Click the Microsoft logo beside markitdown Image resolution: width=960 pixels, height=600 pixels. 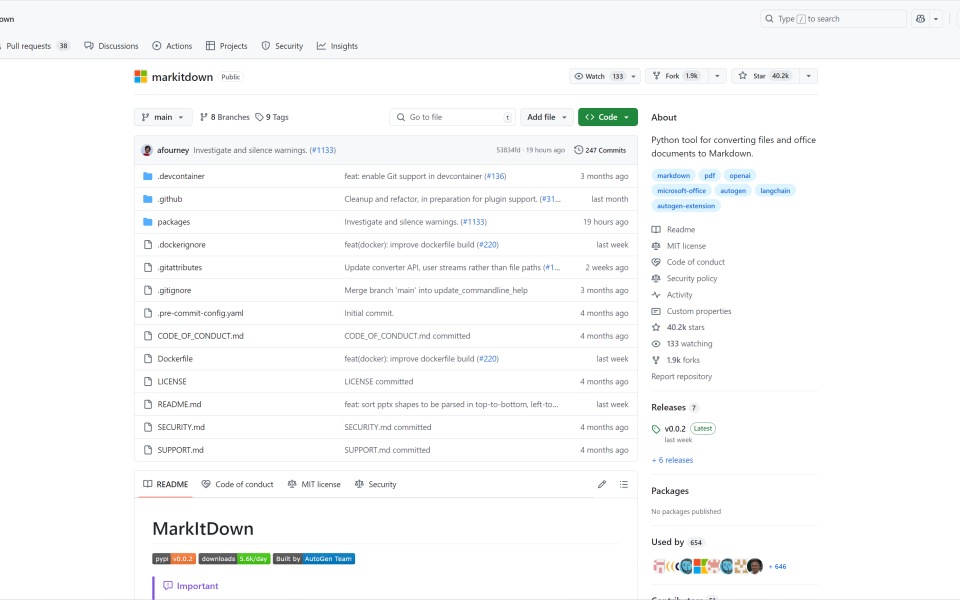[x=141, y=77]
